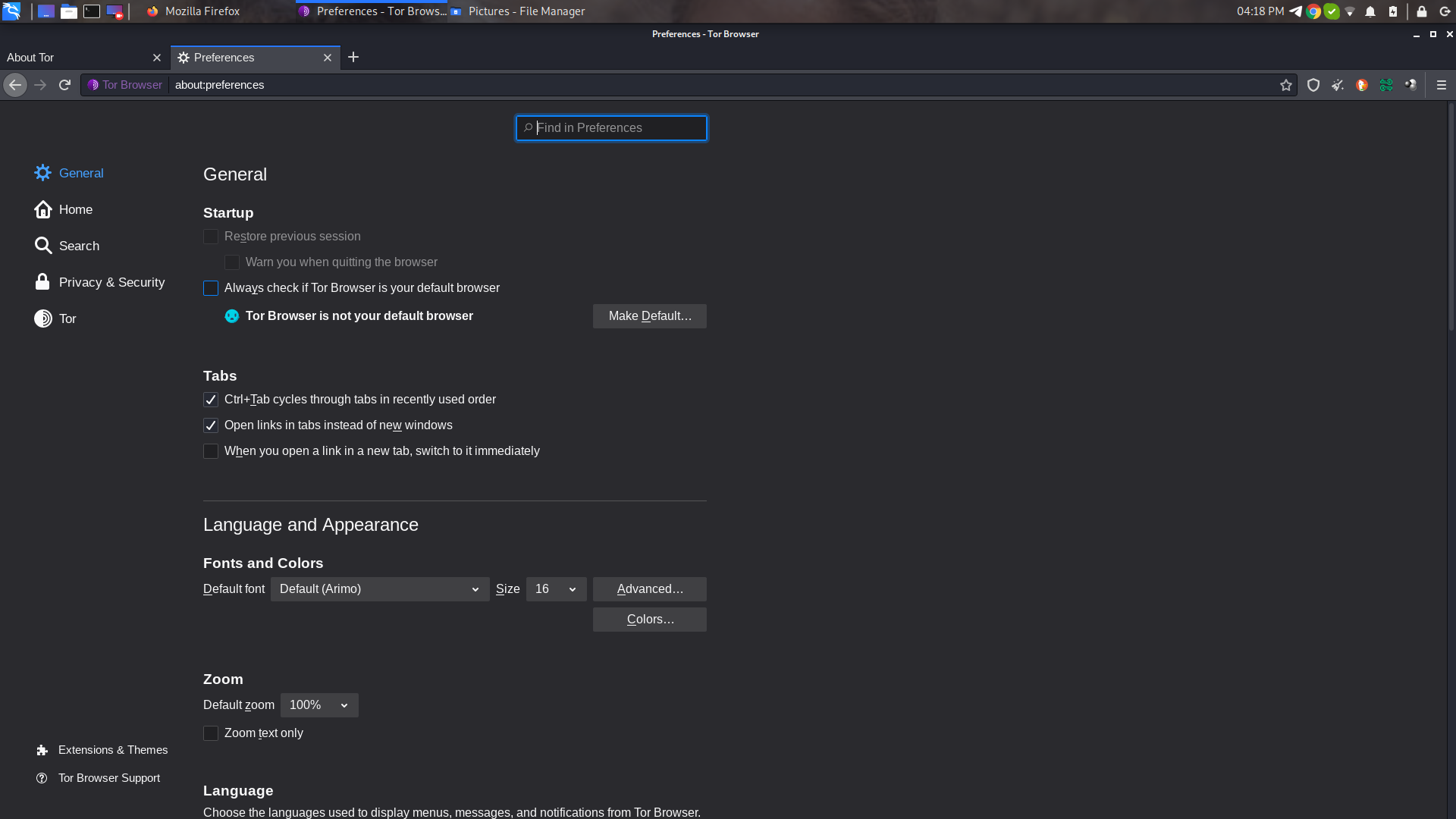The height and width of the screenshot is (819, 1456).
Task: Launch the terminal emulator from panel
Action: point(92,11)
